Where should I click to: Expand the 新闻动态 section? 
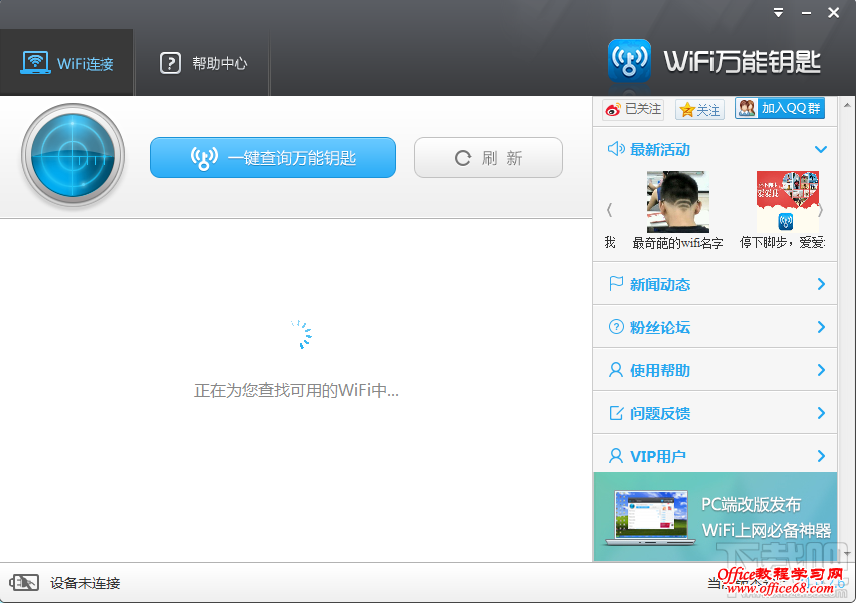click(x=821, y=283)
